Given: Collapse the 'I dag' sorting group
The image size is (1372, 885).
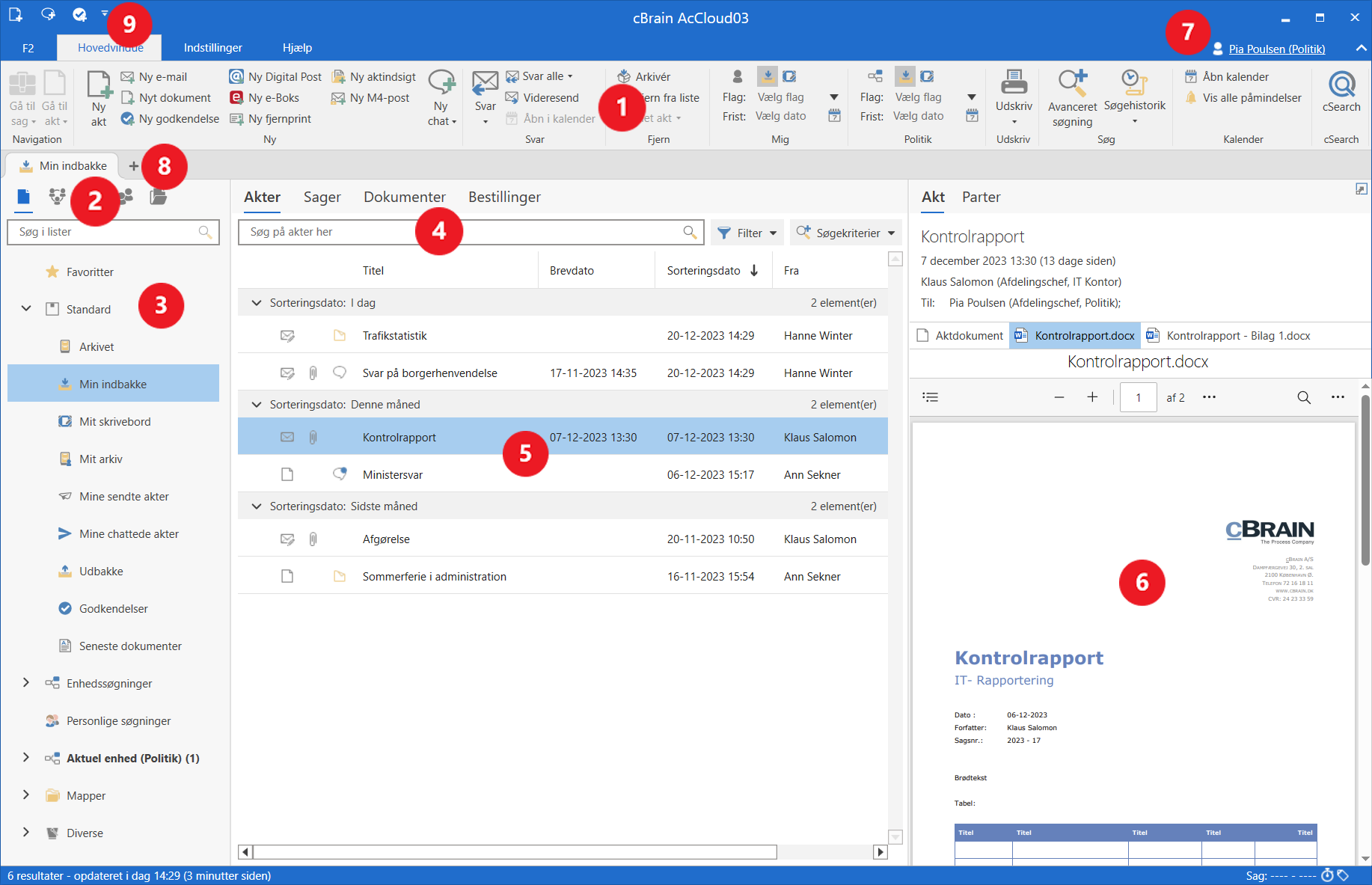Looking at the screenshot, I should tap(257, 303).
